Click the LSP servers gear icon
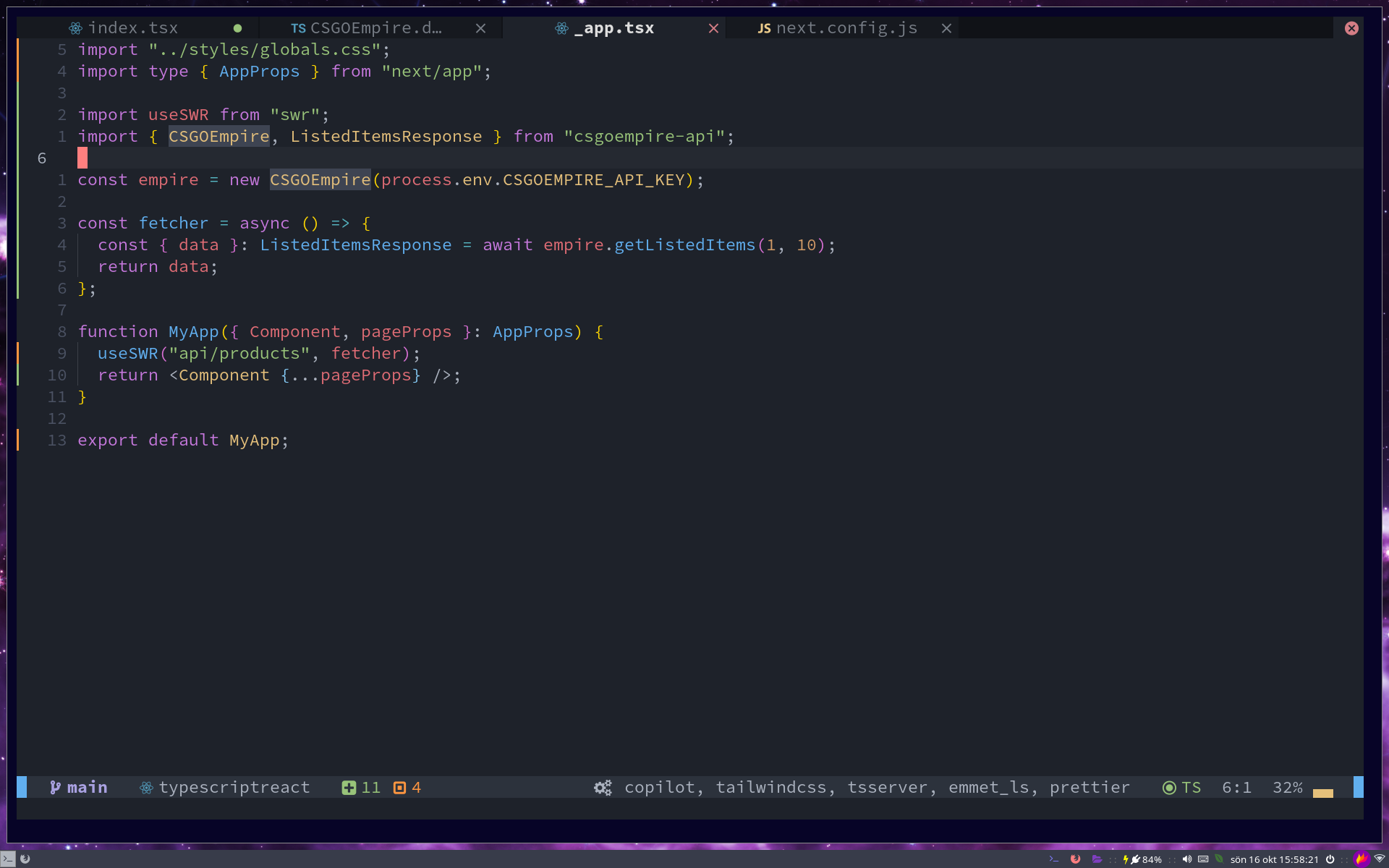Screen dimensions: 1389x868 pyautogui.click(x=603, y=788)
